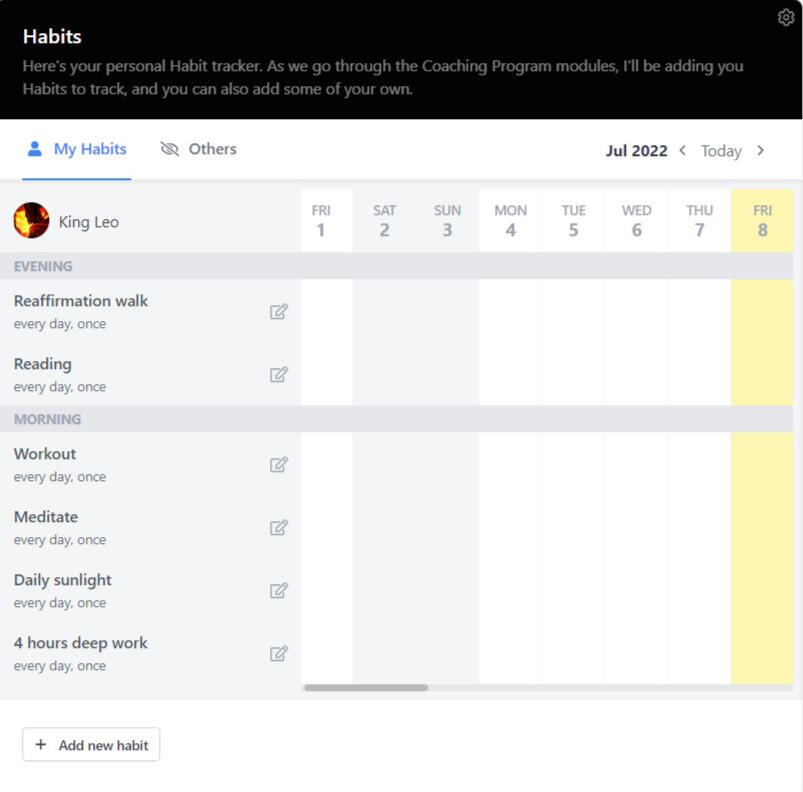
Task: Open the Others tab
Action: pyautogui.click(x=199, y=149)
